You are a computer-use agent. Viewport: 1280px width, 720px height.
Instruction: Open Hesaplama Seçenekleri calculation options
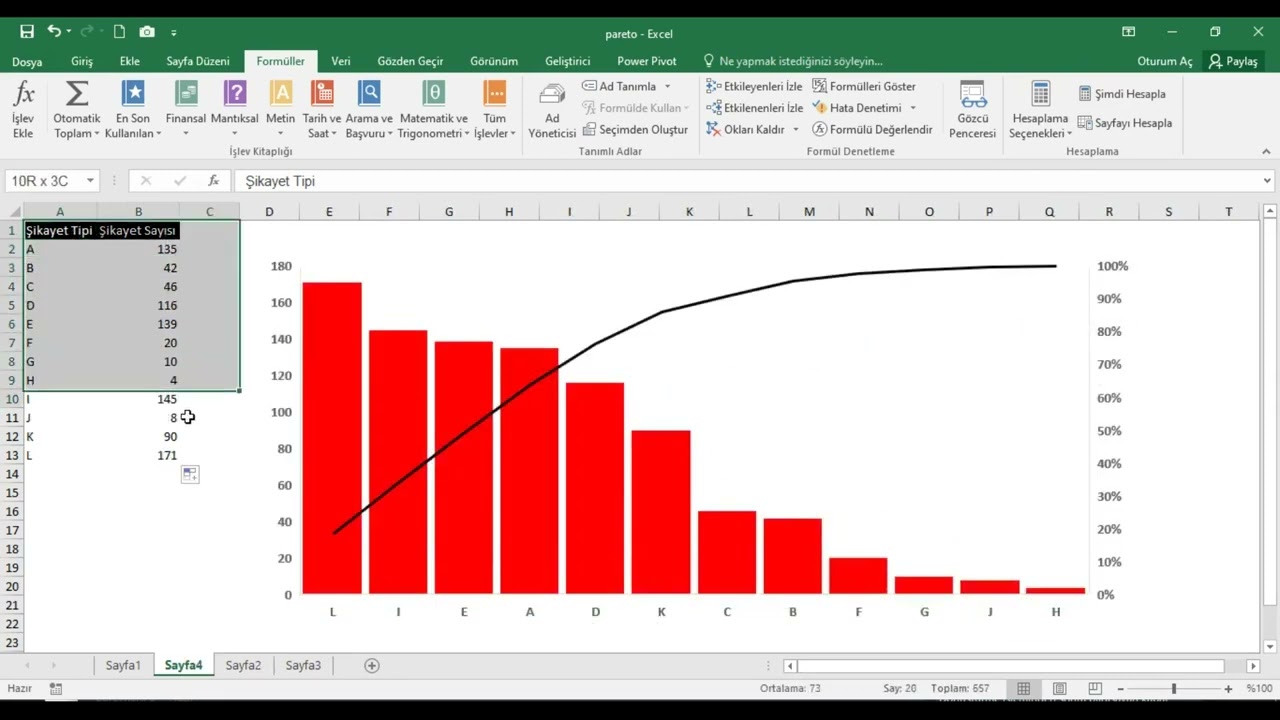pos(1040,109)
